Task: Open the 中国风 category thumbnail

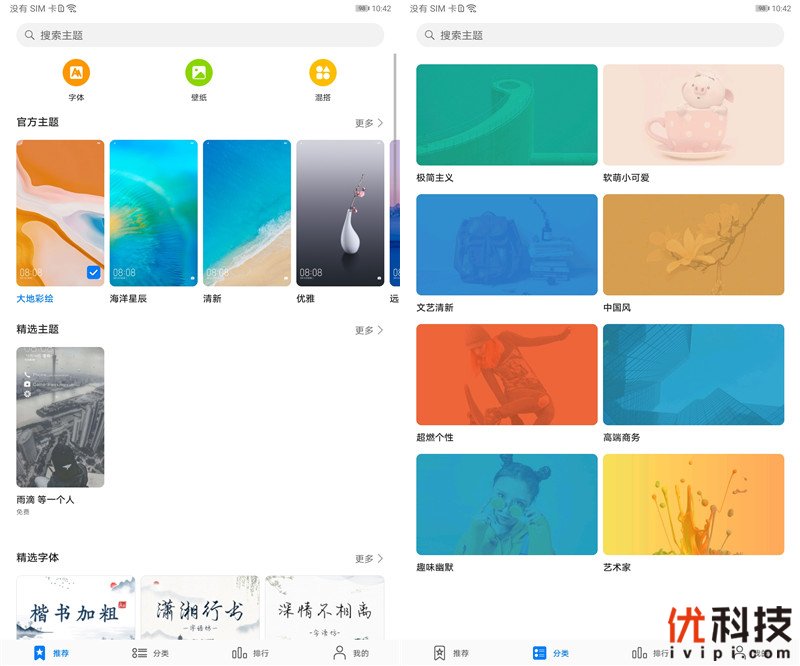Action: point(694,243)
